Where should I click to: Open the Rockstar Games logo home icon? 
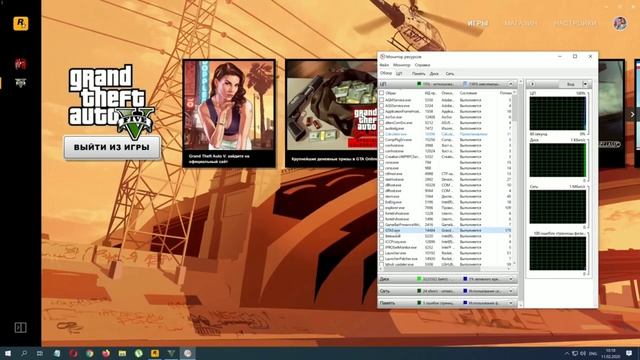tap(21, 23)
